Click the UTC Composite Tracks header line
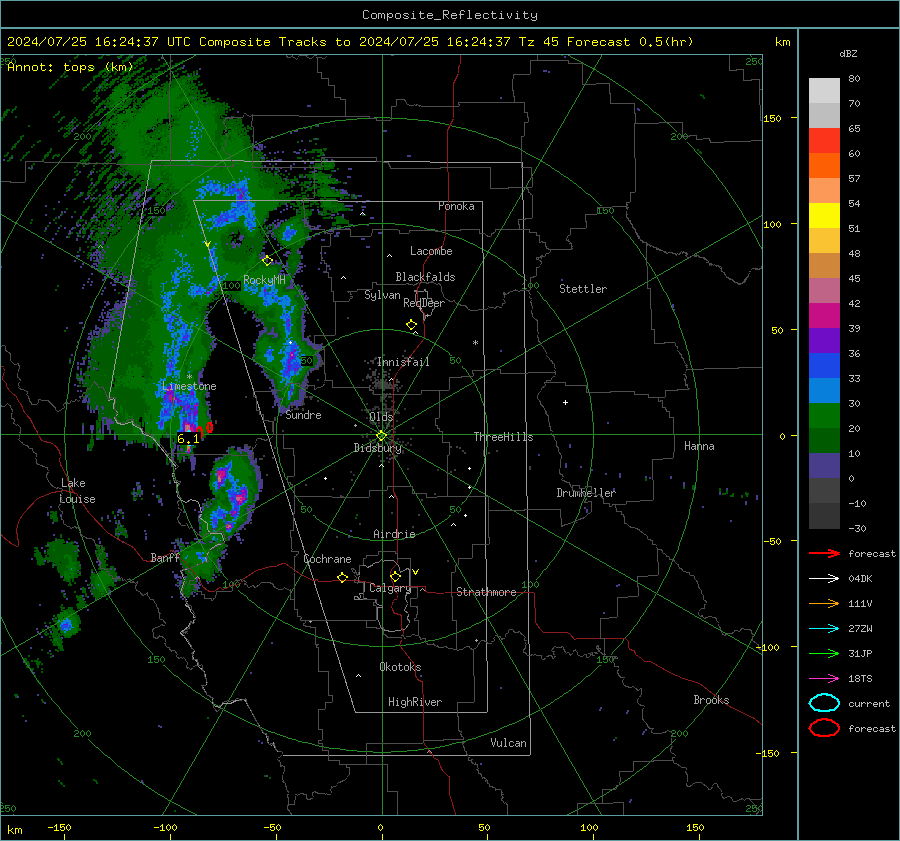Screen dimensions: 900x841 click(350, 42)
